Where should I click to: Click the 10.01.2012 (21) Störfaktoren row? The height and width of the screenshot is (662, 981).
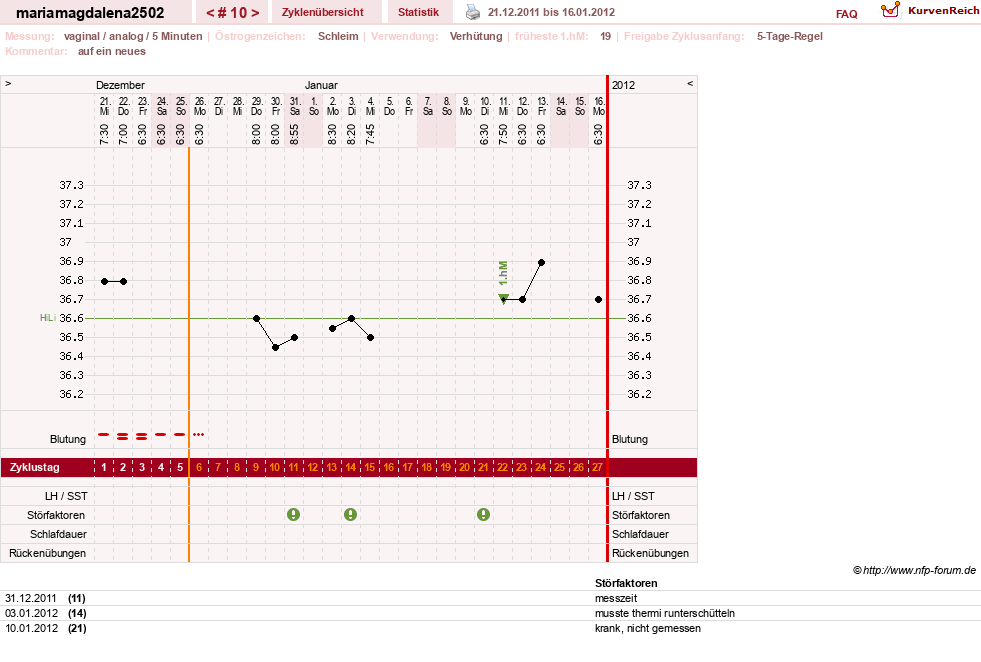[490, 628]
